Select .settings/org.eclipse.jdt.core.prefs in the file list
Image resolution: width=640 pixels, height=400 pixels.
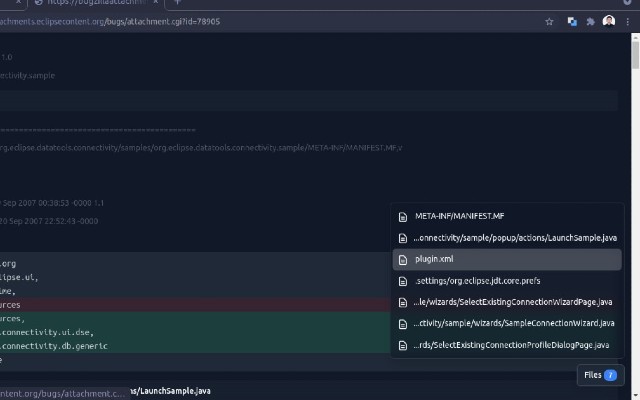tap(477, 281)
